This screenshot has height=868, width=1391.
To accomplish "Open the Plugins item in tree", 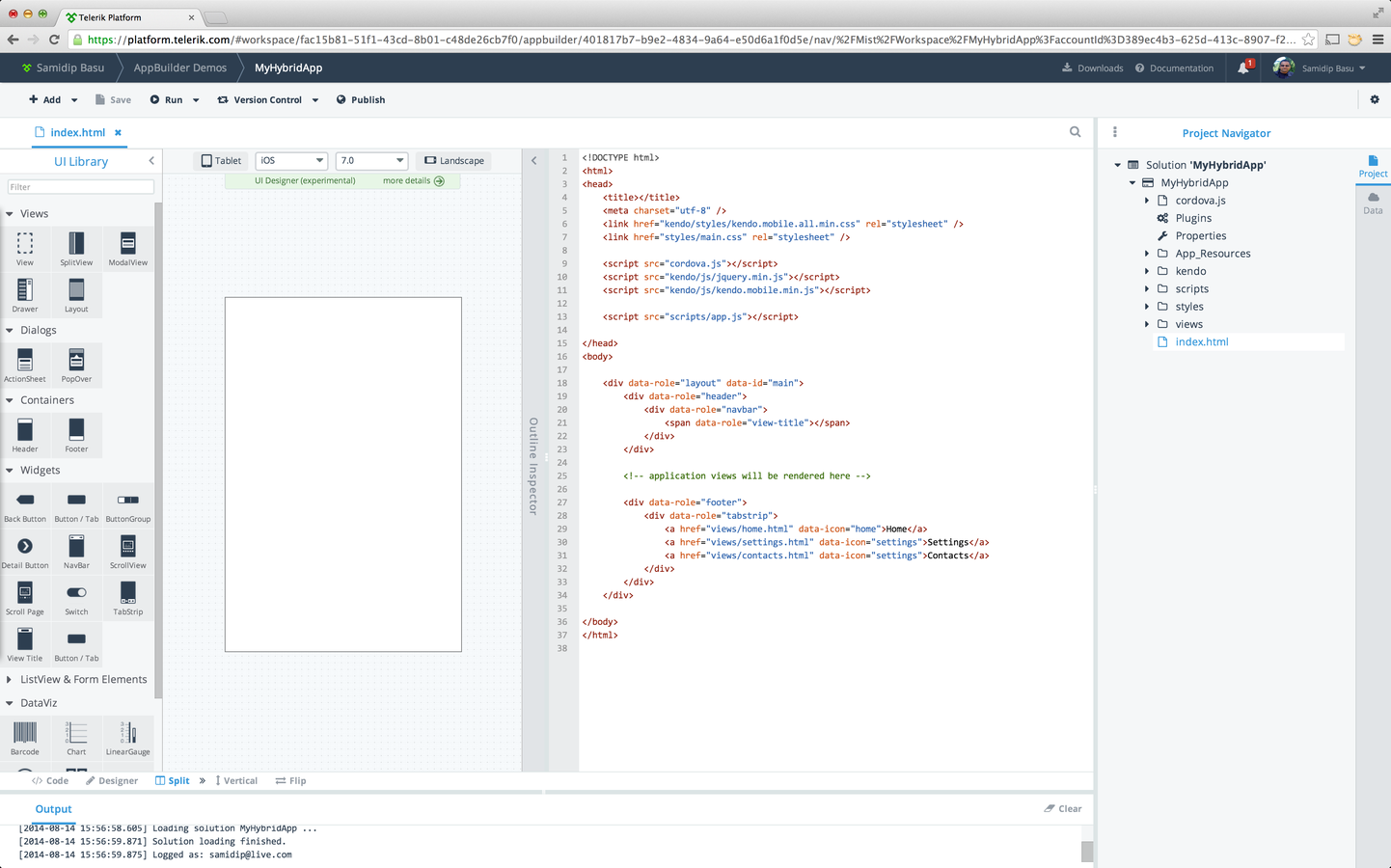I will [1193, 218].
